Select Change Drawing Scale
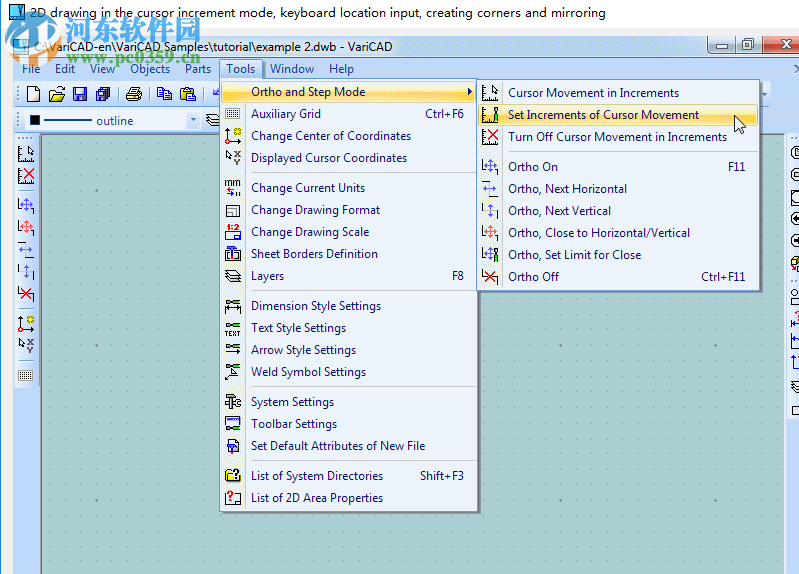This screenshot has width=799, height=574. point(349,231)
